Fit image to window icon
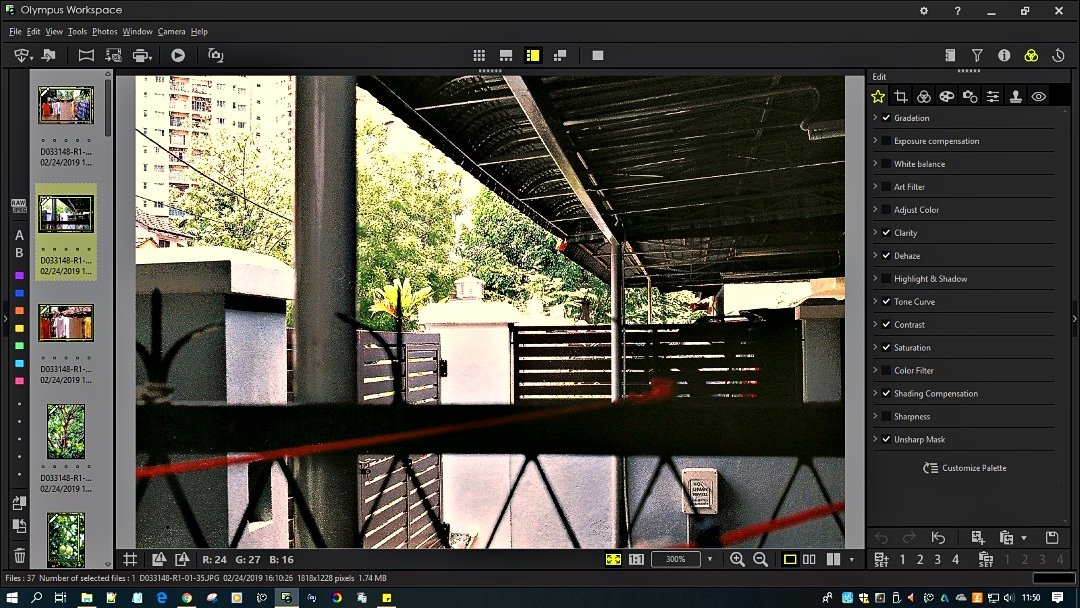Viewport: 1080px width, 608px height. pos(613,559)
